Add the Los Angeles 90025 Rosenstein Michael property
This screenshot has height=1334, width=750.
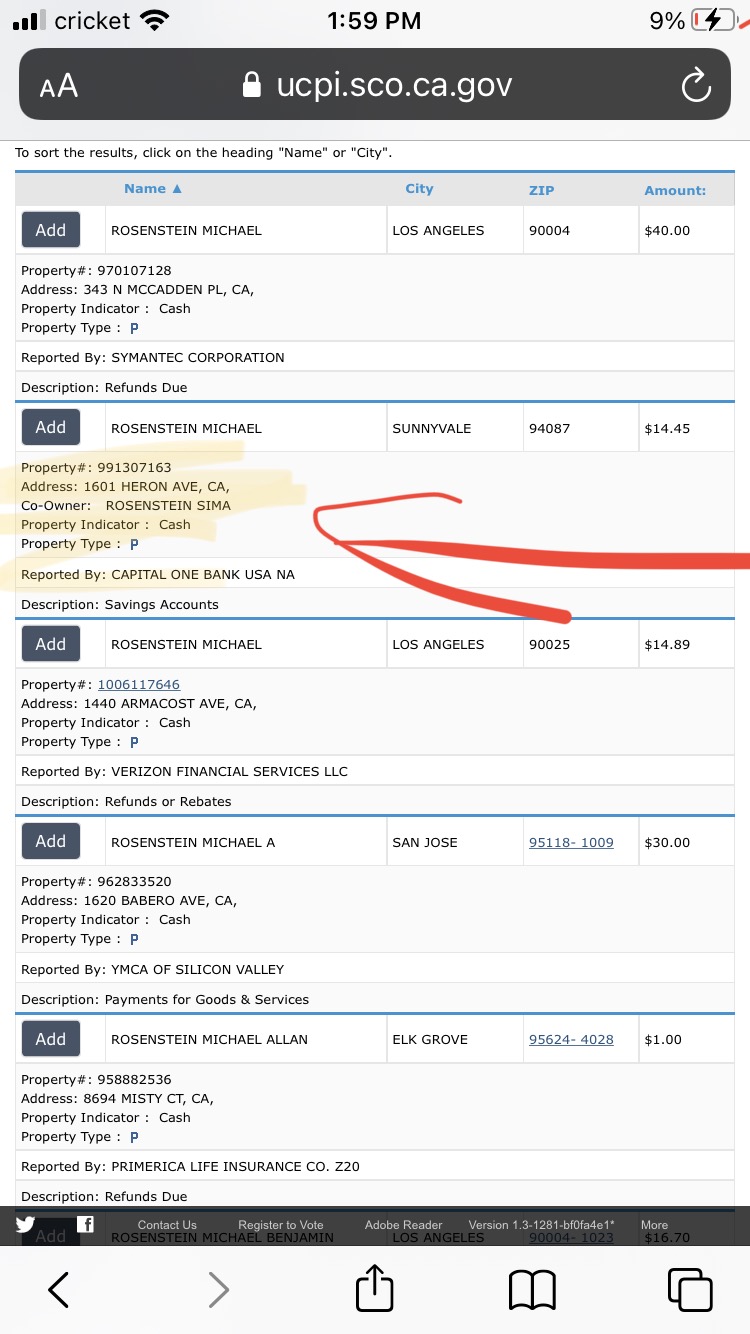pos(51,644)
